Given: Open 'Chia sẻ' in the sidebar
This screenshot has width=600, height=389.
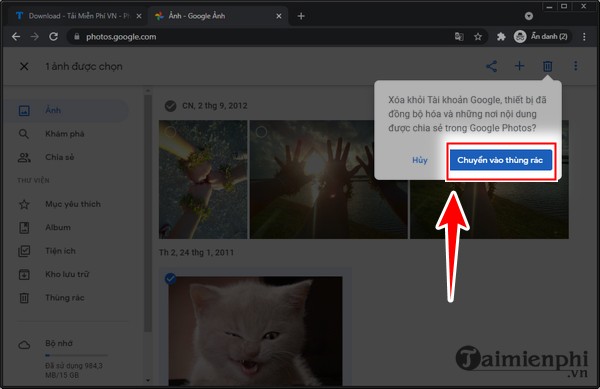Looking at the screenshot, I should tap(66, 157).
